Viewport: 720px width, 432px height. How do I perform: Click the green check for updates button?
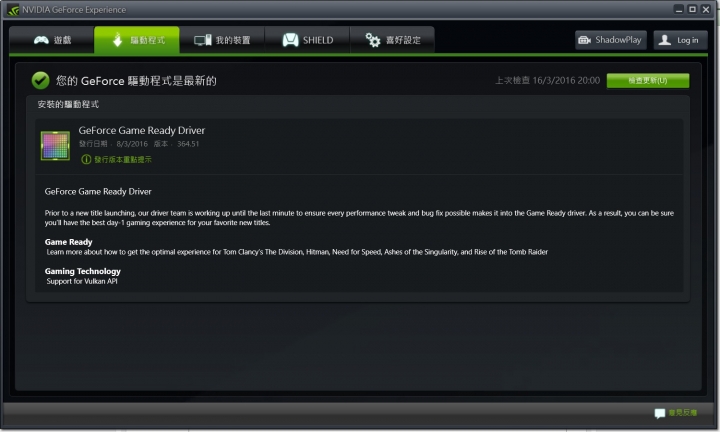coord(647,81)
